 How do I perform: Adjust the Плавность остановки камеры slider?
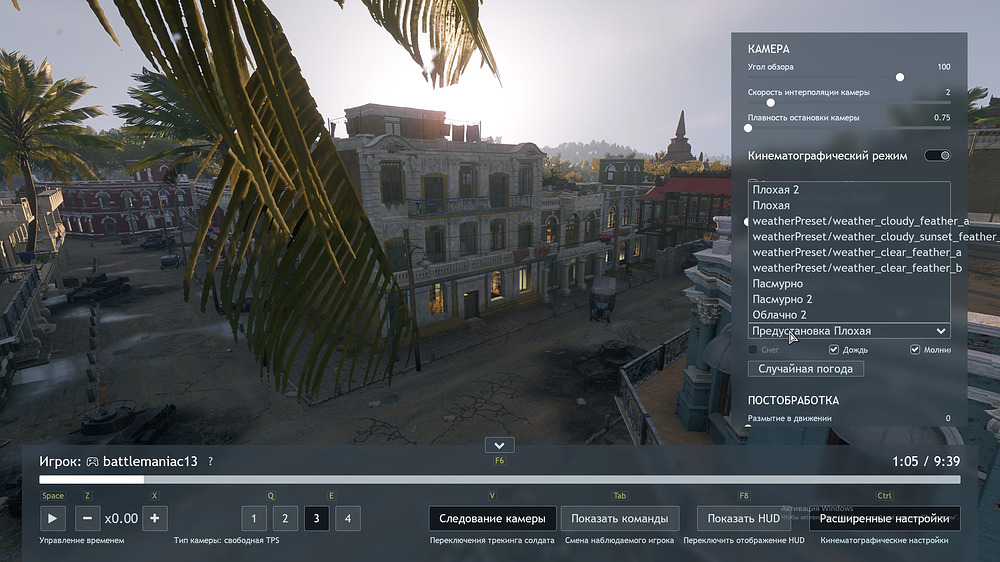tap(849, 128)
